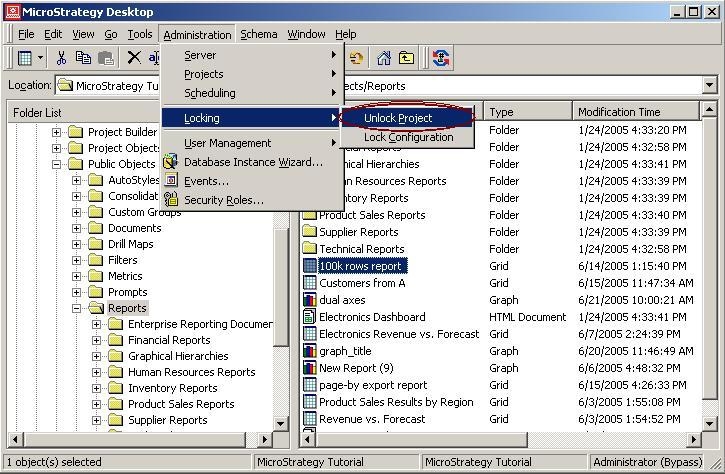The width and height of the screenshot is (725, 474).
Task: Select the Electronics Dashboard HTML document icon
Action: (x=309, y=317)
